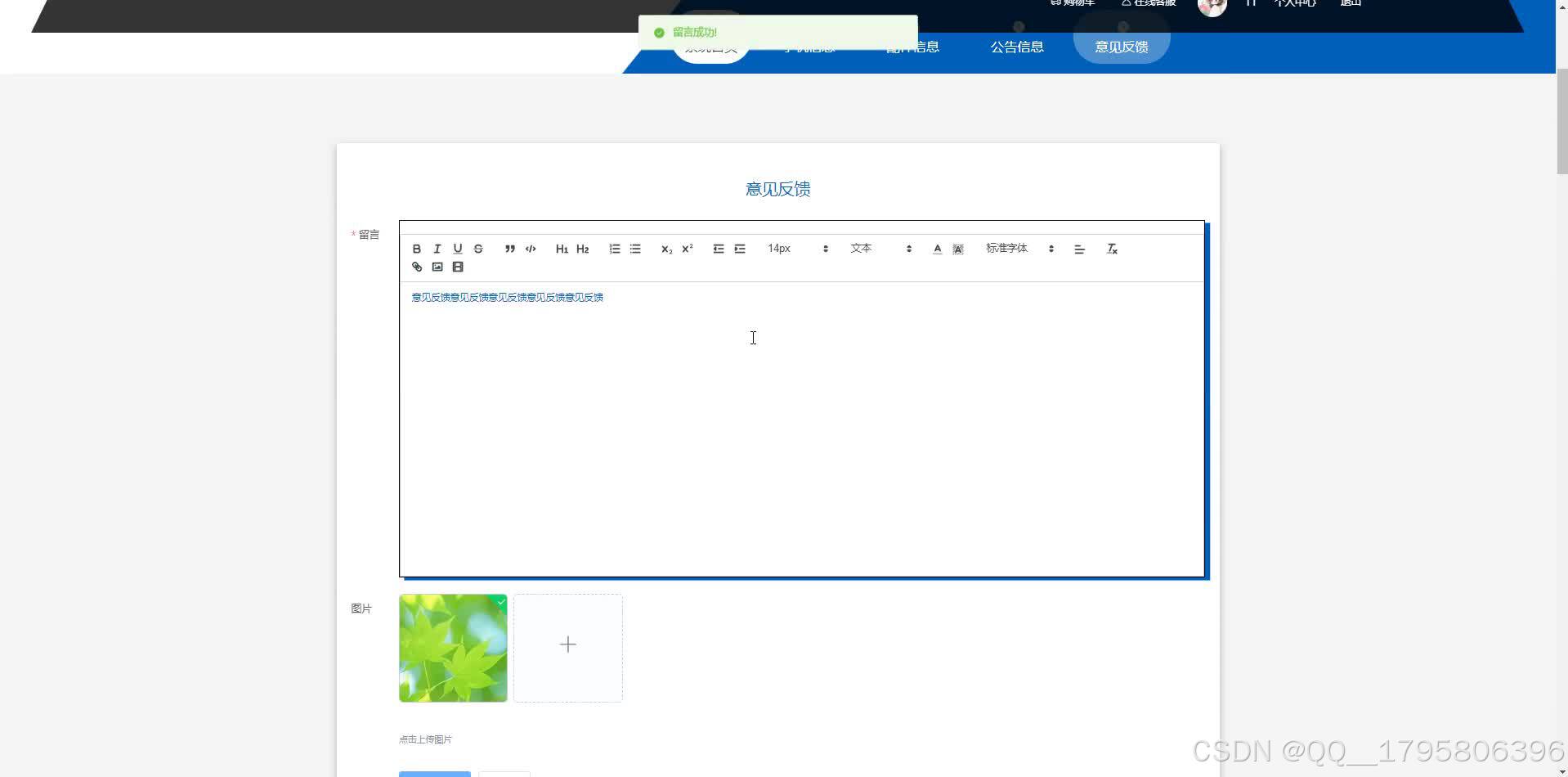Insert an image via the editor toolbar
The height and width of the screenshot is (777, 1568).
click(437, 267)
